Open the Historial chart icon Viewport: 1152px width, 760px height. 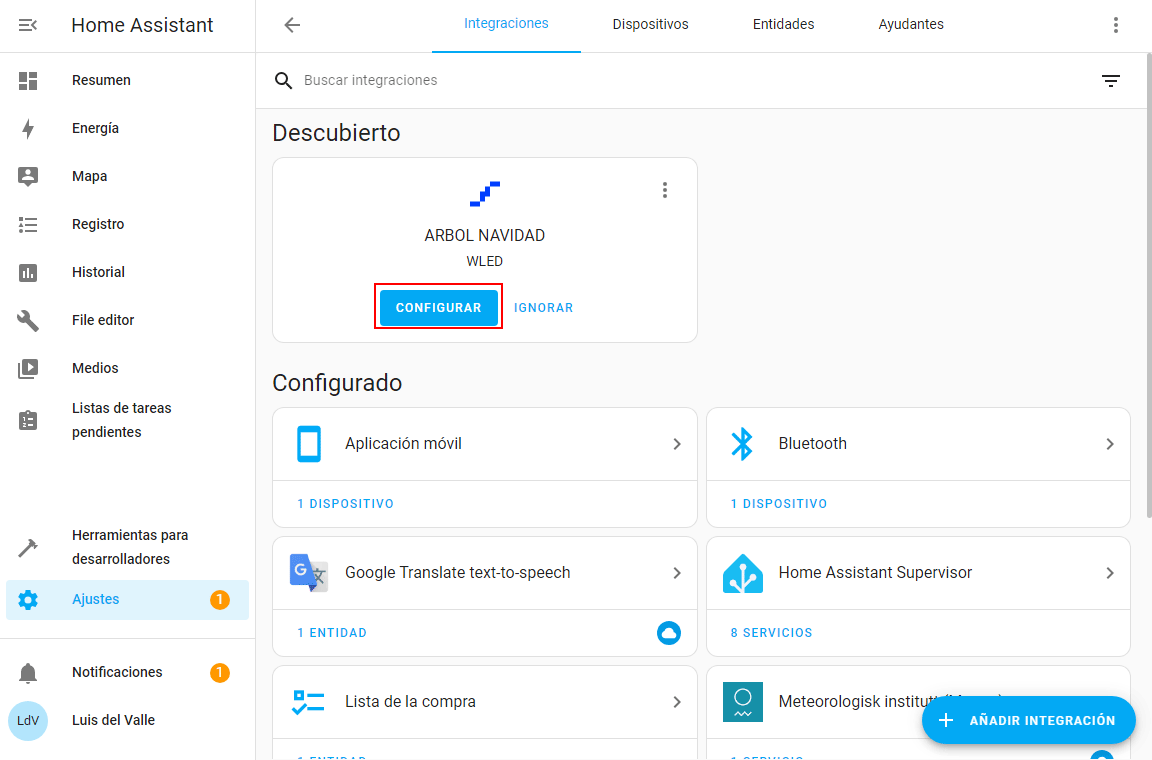click(x=28, y=273)
